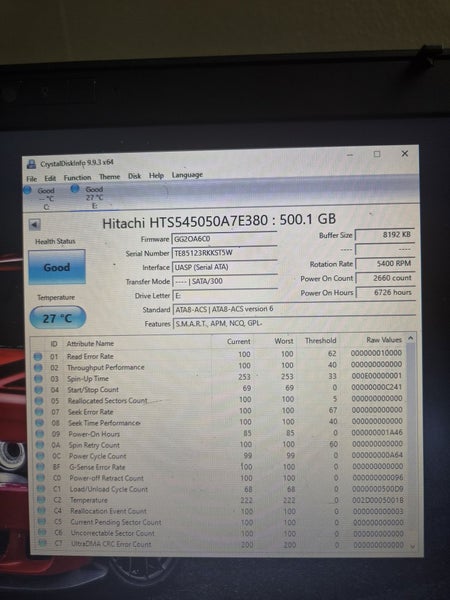Click the Raw Values column header

tap(384, 339)
